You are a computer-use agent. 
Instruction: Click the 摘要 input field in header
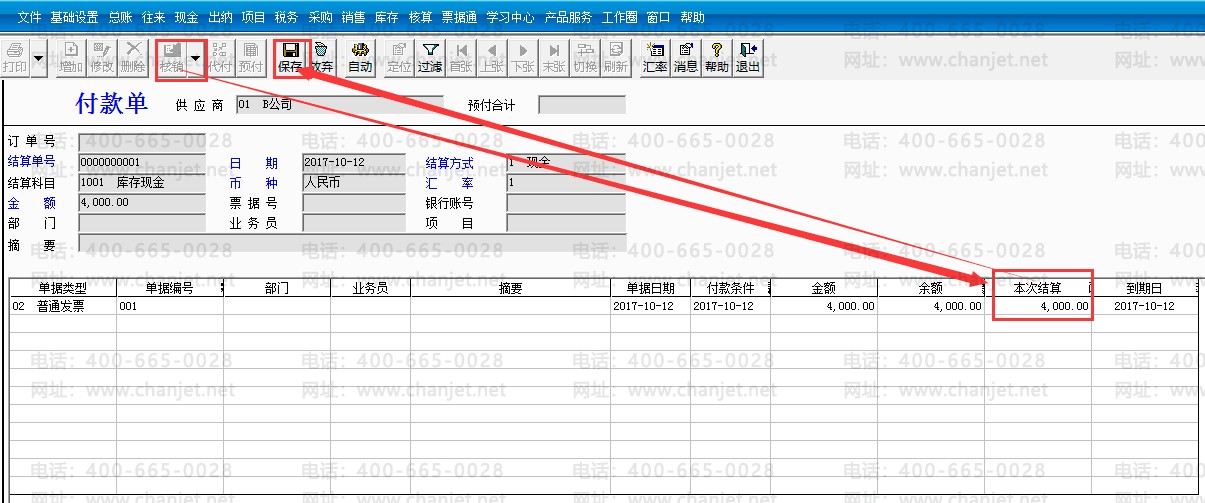click(352, 243)
